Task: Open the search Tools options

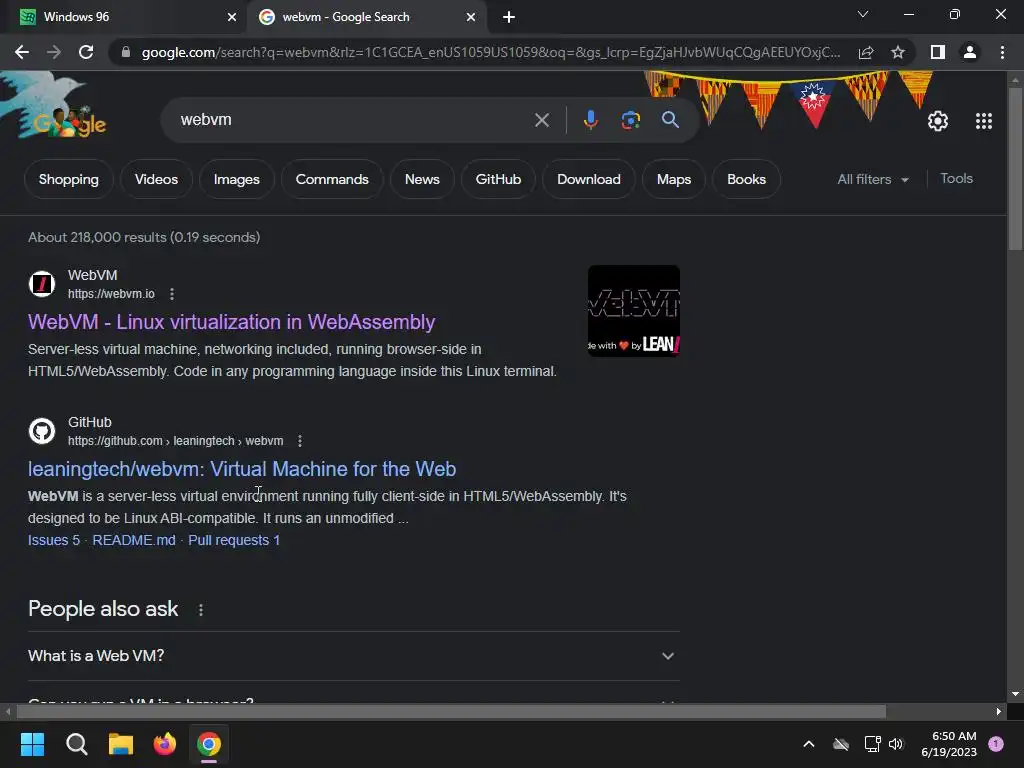Action: pos(956,178)
